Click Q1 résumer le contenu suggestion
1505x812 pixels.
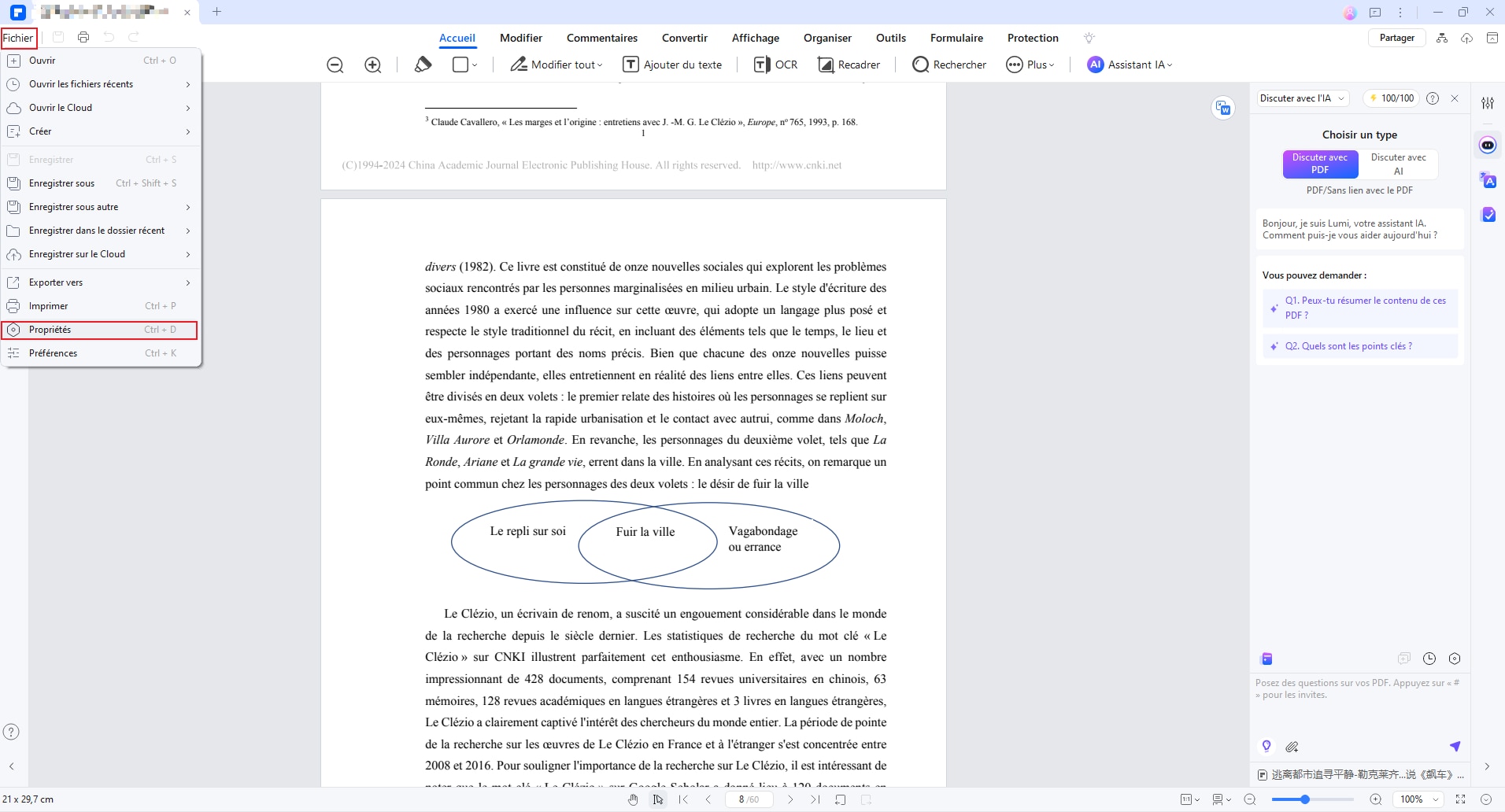1360,308
